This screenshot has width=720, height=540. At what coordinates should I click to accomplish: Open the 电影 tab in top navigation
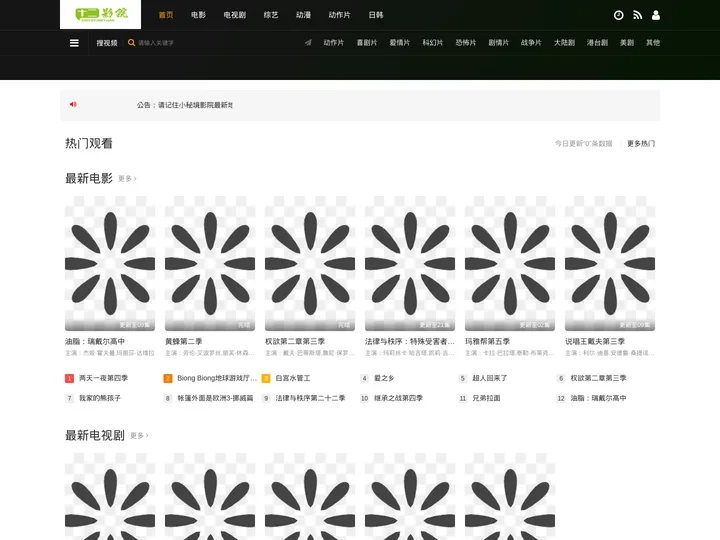pyautogui.click(x=198, y=15)
